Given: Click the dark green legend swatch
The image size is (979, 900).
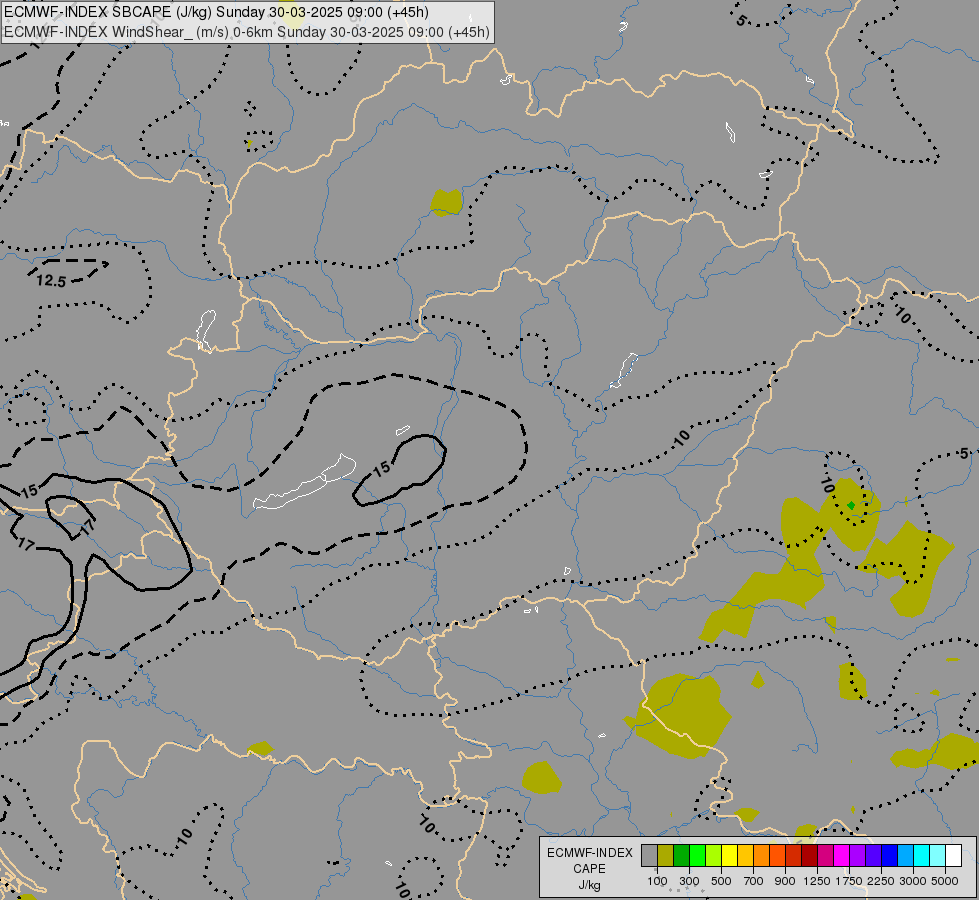Looking at the screenshot, I should tap(682, 855).
